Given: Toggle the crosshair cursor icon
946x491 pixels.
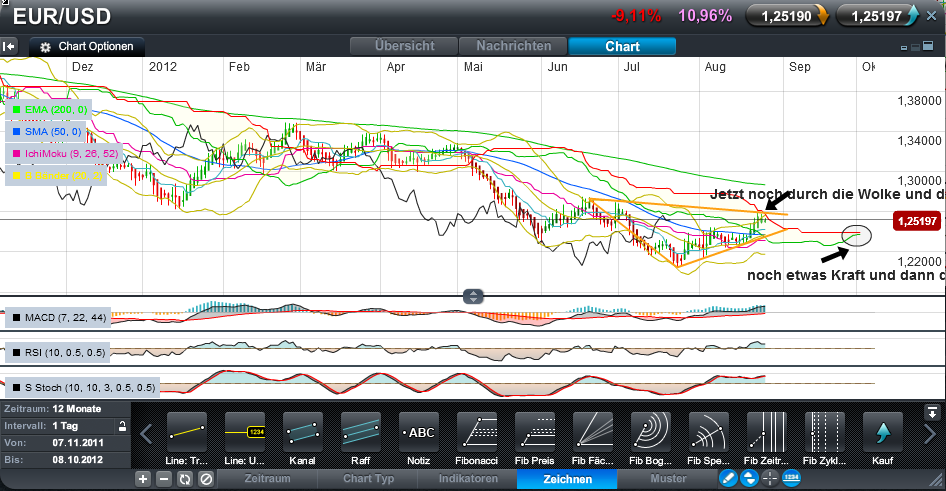Looking at the screenshot, I should click(x=770, y=478).
